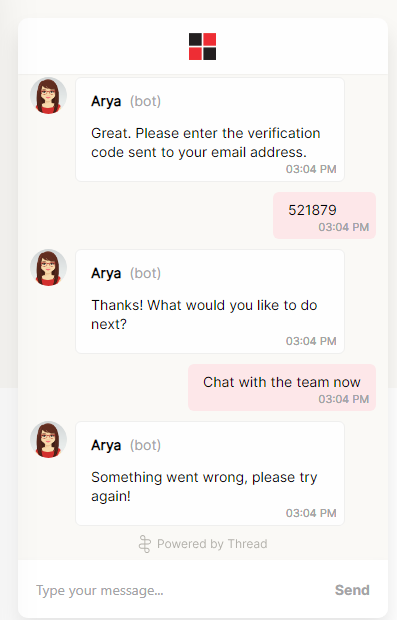Click the Arya name in the first message
The height and width of the screenshot is (620, 397).
click(x=106, y=102)
